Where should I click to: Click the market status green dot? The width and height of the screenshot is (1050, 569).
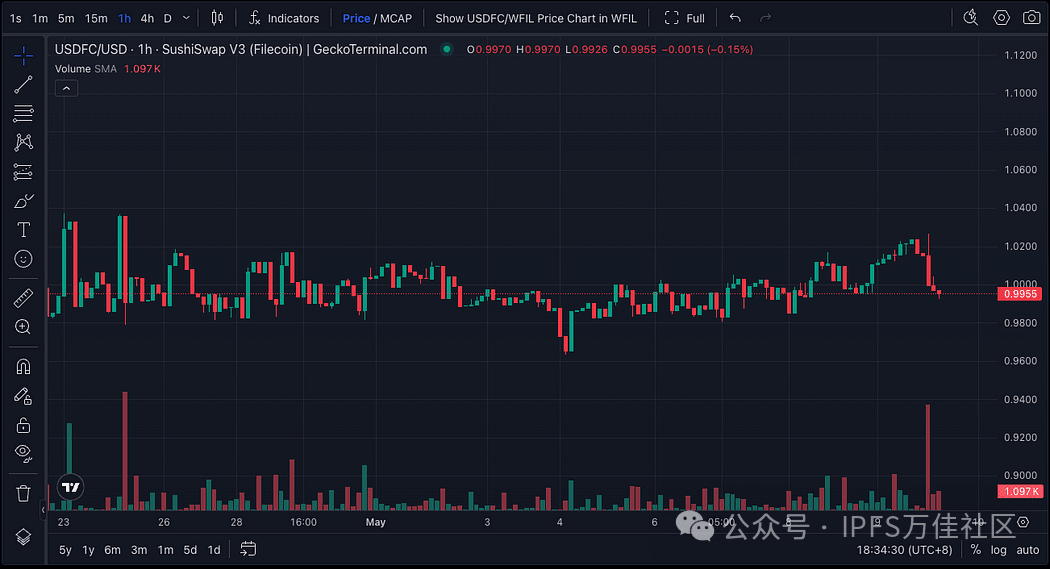[447, 49]
